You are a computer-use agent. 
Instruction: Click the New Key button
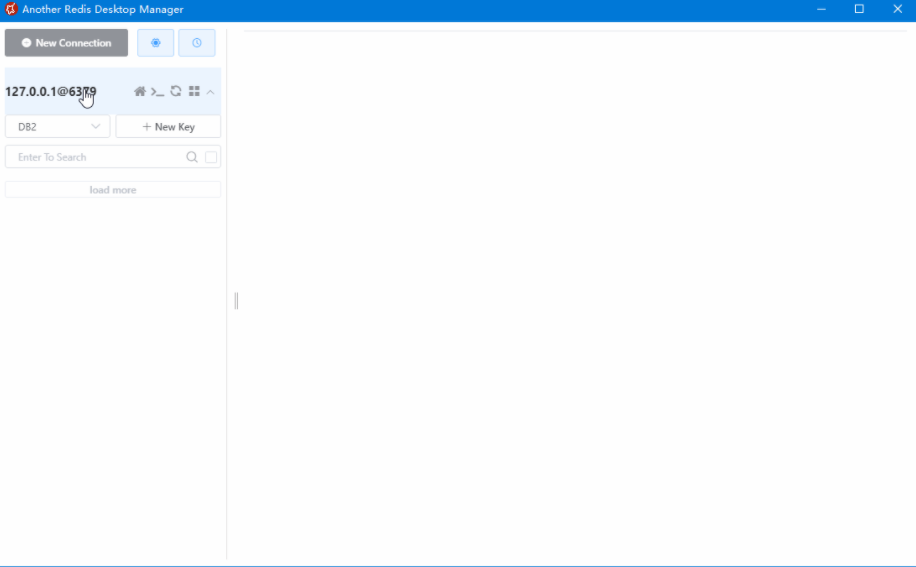168,127
